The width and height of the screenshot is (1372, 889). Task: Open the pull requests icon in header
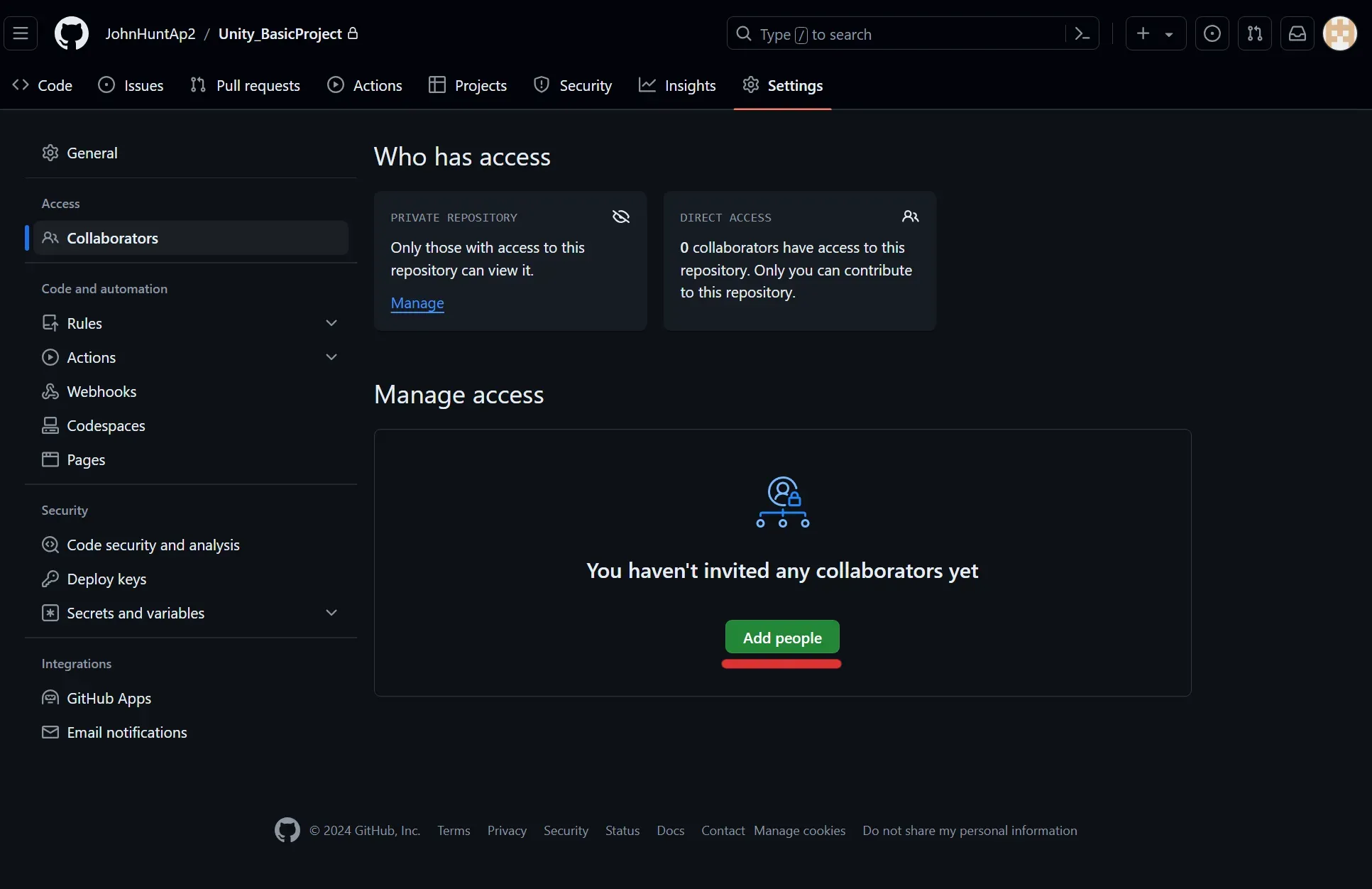[1255, 33]
